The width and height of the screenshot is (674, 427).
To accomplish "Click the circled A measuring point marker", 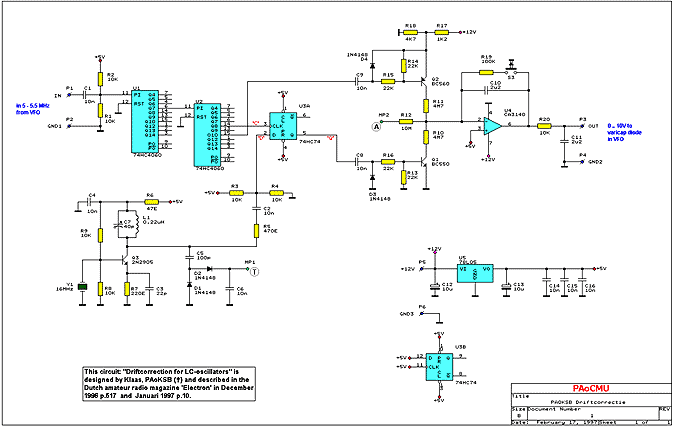I will click(376, 127).
